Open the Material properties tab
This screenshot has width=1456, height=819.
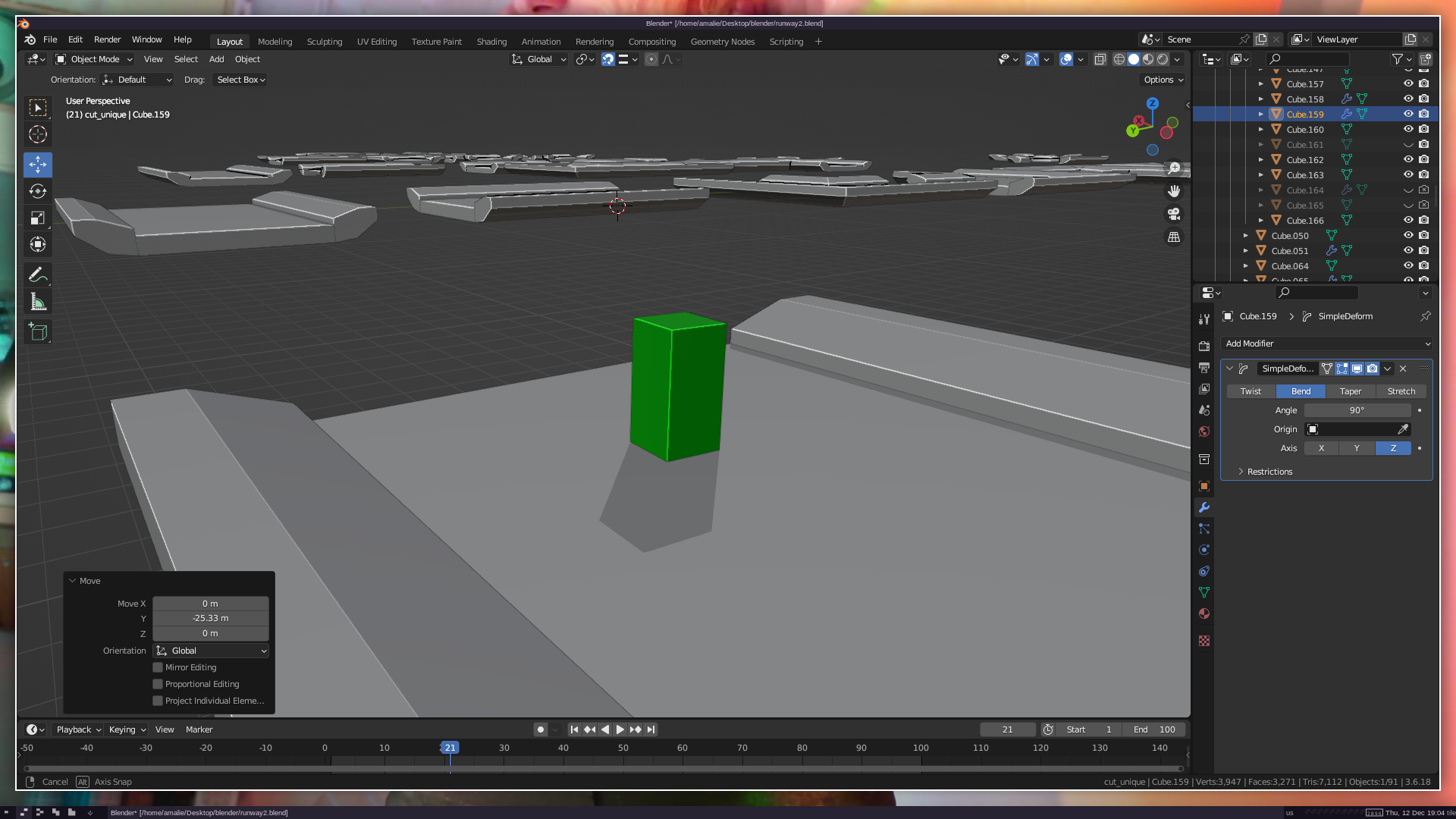[1204, 613]
